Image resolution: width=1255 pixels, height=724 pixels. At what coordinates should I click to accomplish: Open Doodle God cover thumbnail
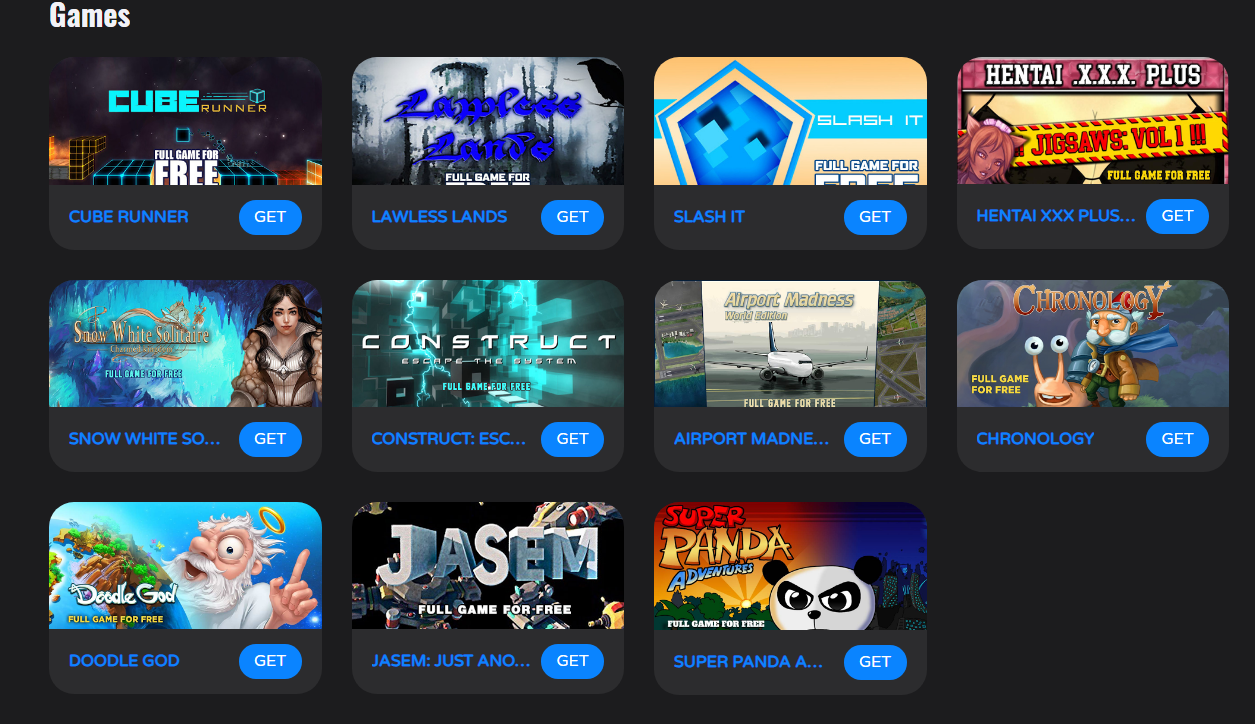pos(185,566)
